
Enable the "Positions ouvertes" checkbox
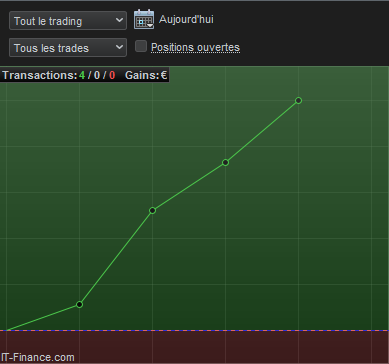point(141,46)
